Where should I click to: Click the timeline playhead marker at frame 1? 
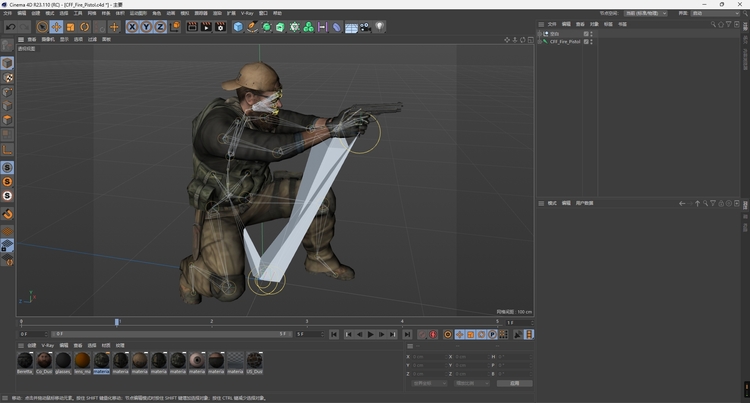(117, 322)
